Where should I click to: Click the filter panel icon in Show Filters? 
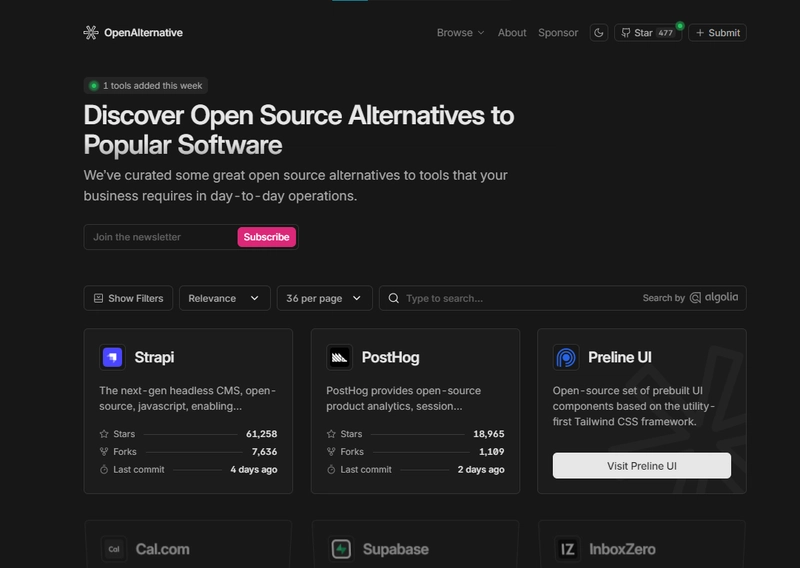98,298
